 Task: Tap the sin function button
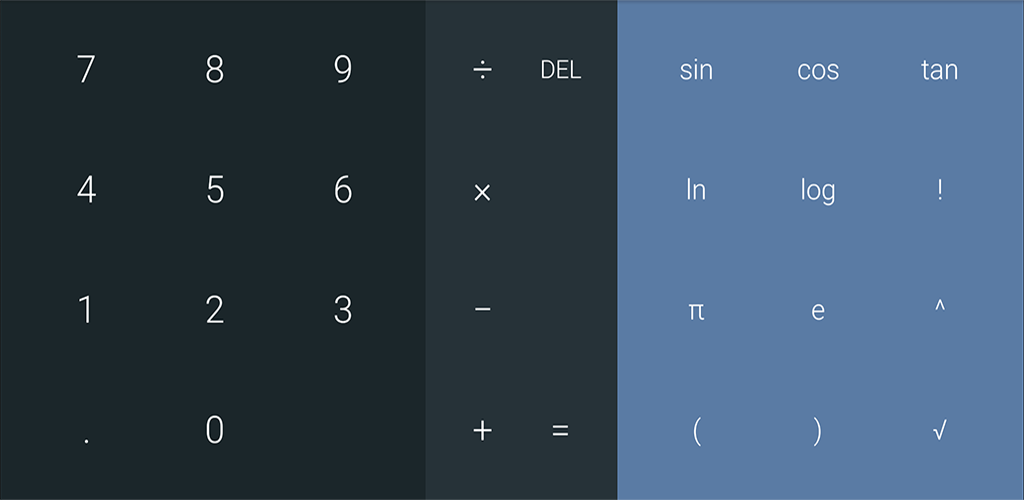[x=696, y=70]
